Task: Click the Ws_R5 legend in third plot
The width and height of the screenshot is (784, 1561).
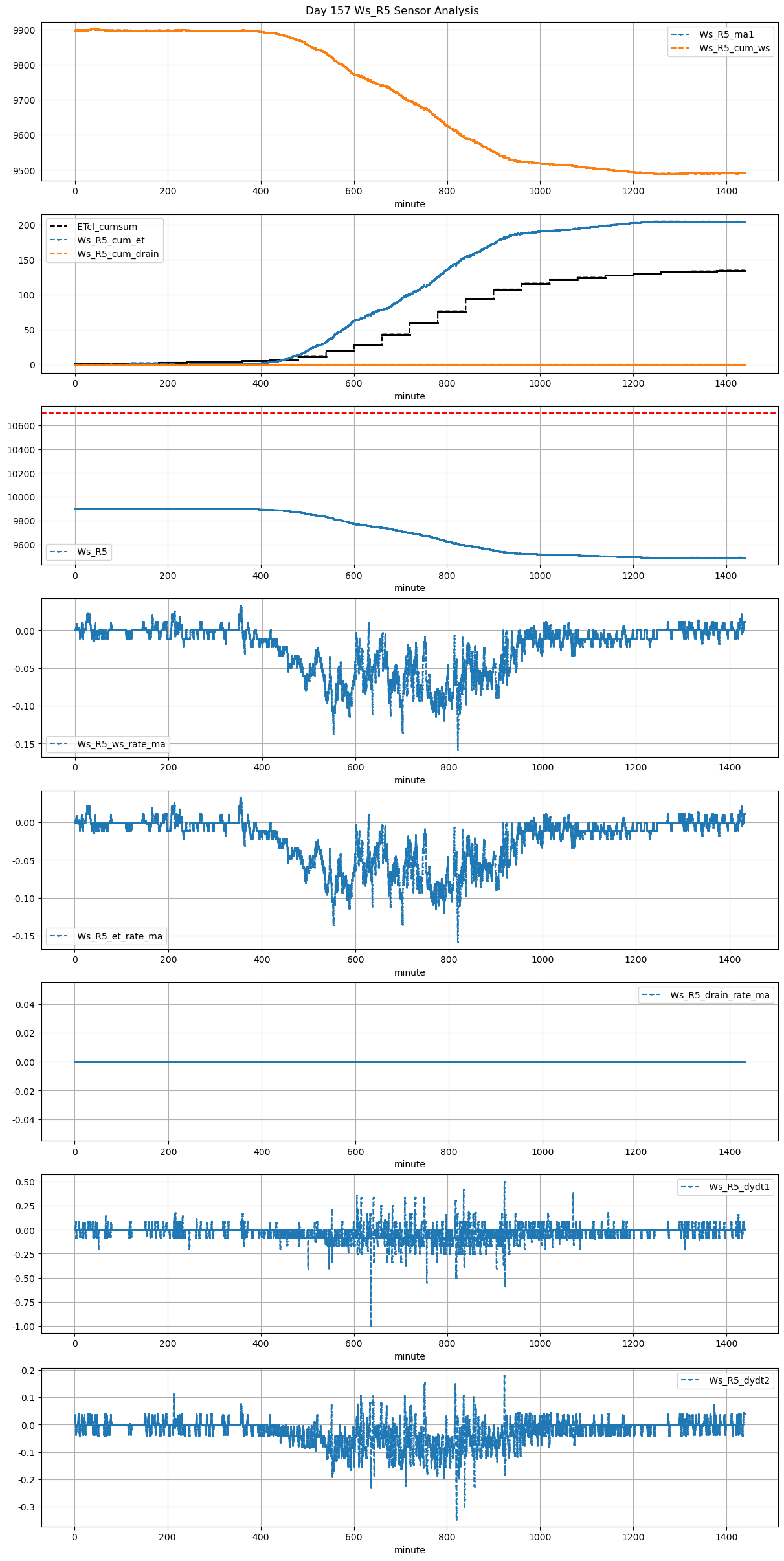Action: 92,552
